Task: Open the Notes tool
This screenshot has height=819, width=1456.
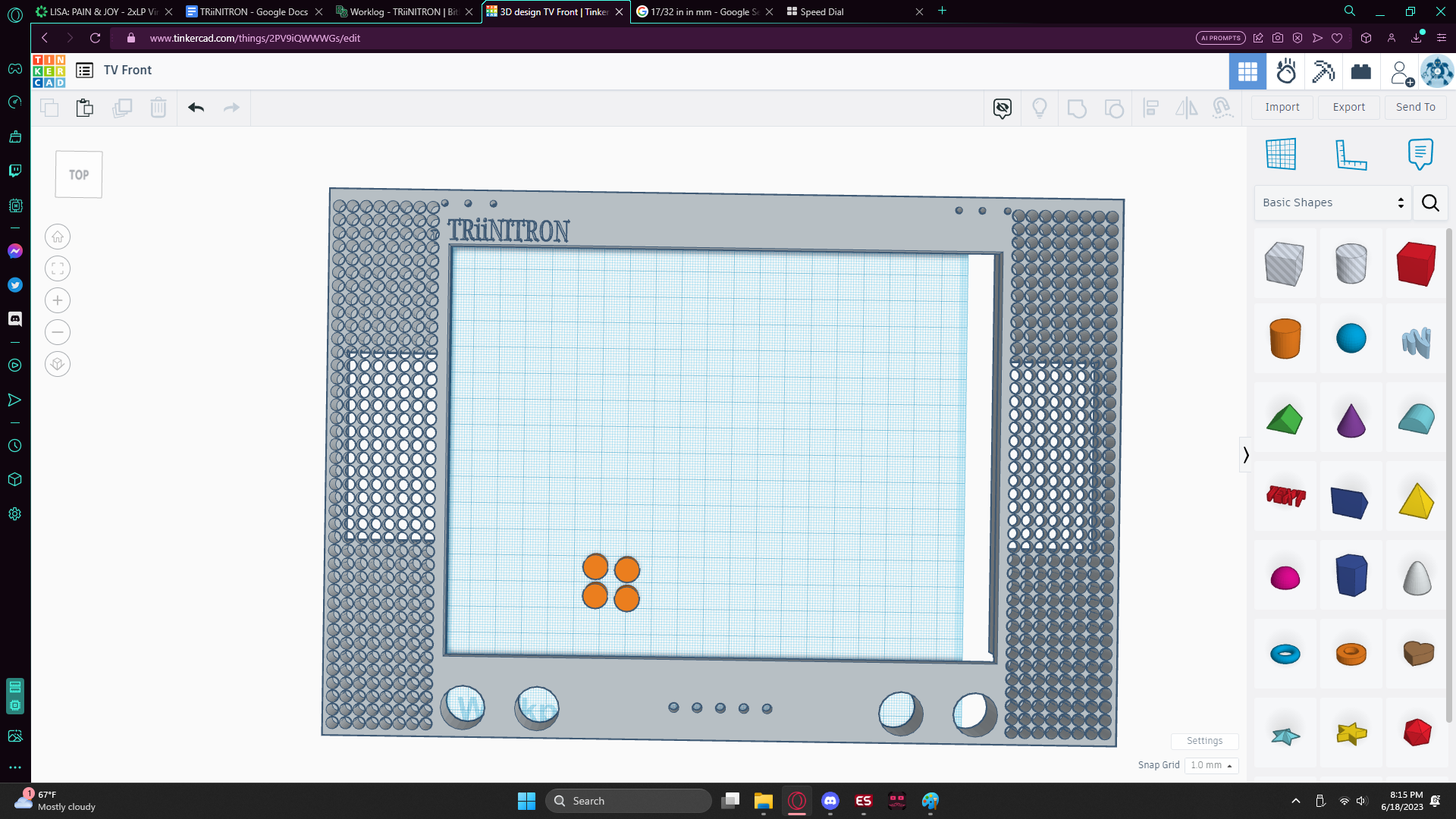Action: point(1420,154)
